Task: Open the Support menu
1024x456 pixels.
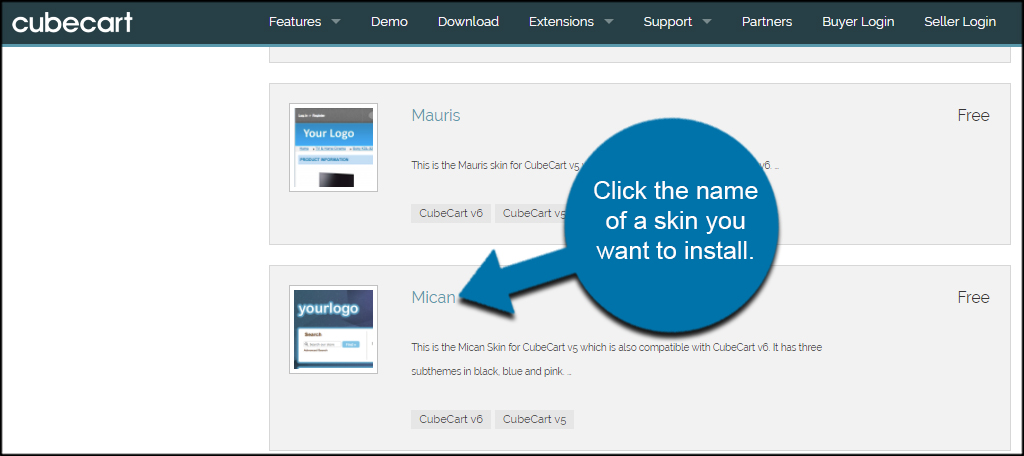Action: point(667,22)
